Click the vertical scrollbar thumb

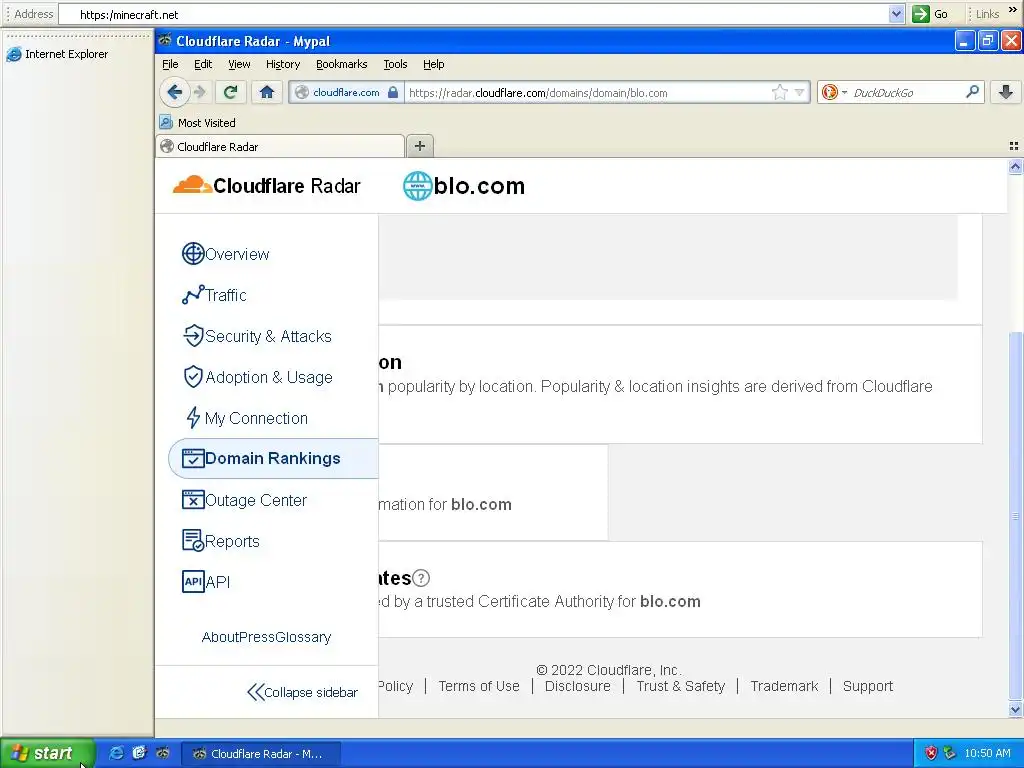[x=1015, y=515]
